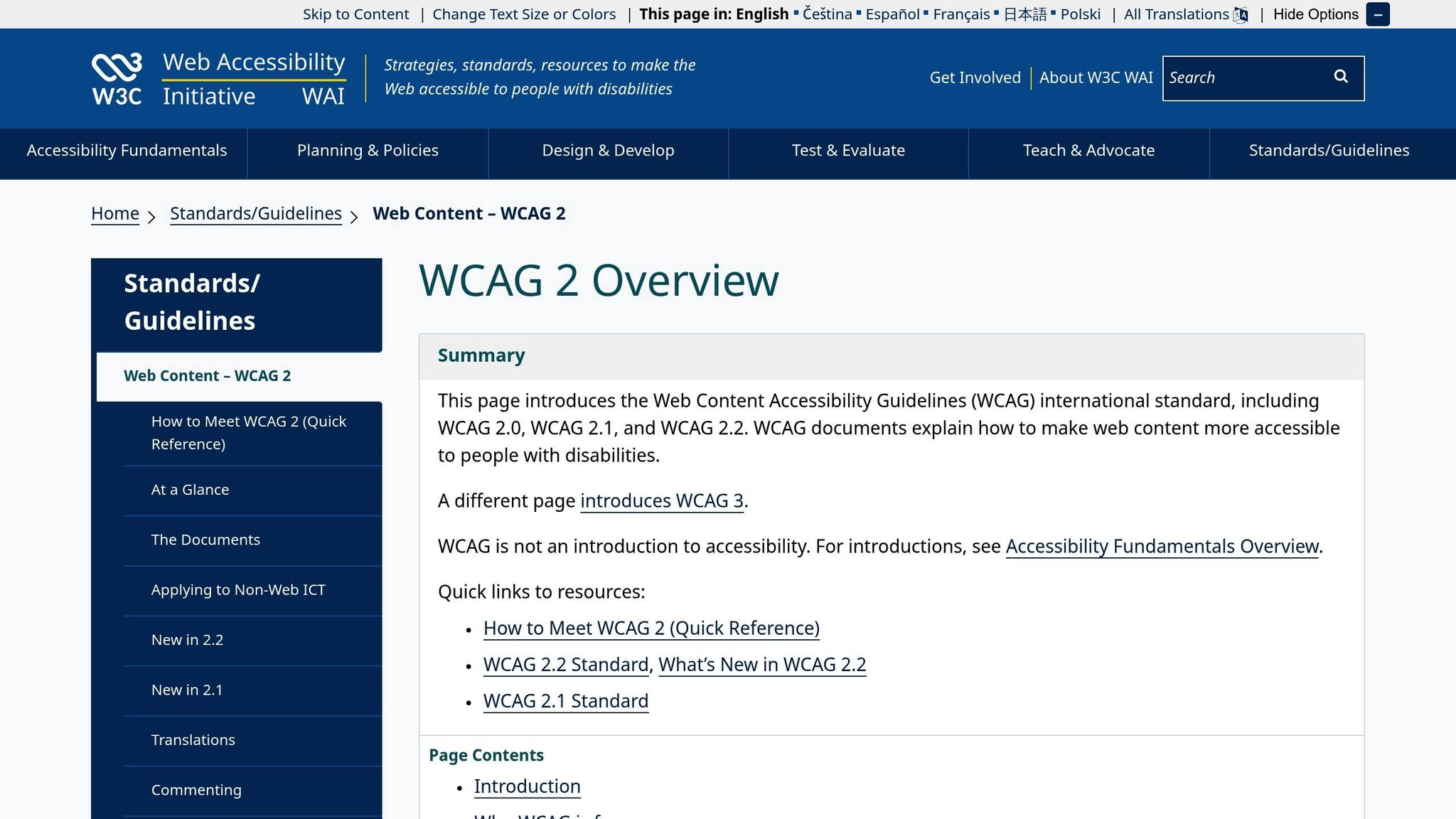
Task: Click the W3C WAI logo
Action: pyautogui.click(x=218, y=78)
